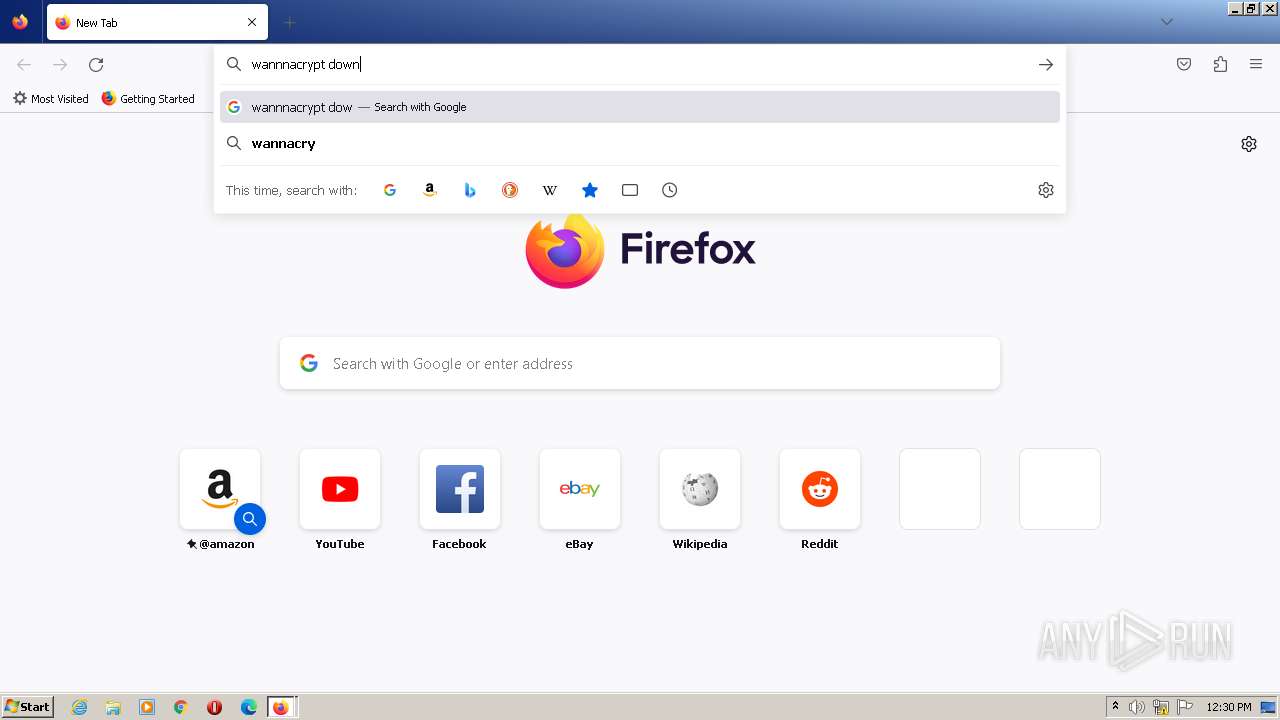This screenshot has height=720, width=1280.
Task: Close the New Tab tab
Action: 252,22
